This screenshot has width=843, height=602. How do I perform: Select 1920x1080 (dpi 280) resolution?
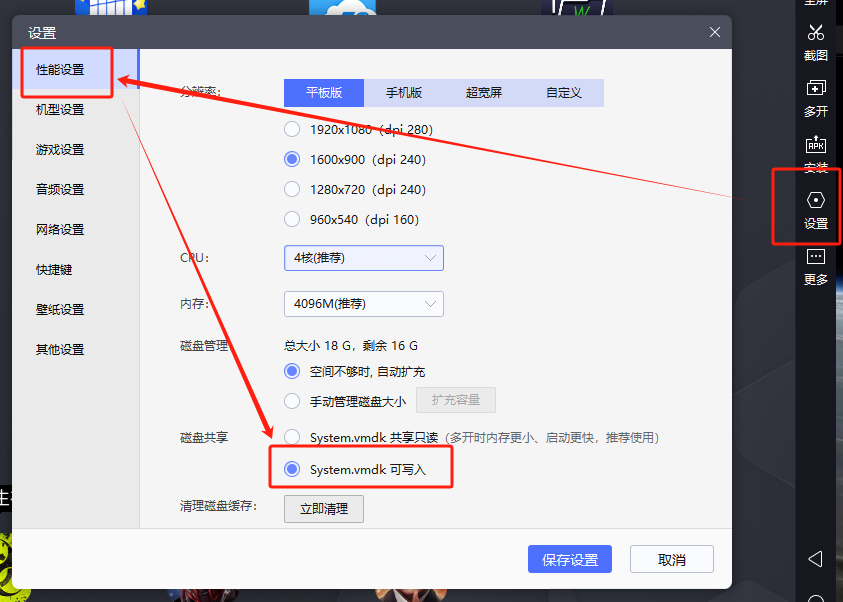[x=292, y=130]
